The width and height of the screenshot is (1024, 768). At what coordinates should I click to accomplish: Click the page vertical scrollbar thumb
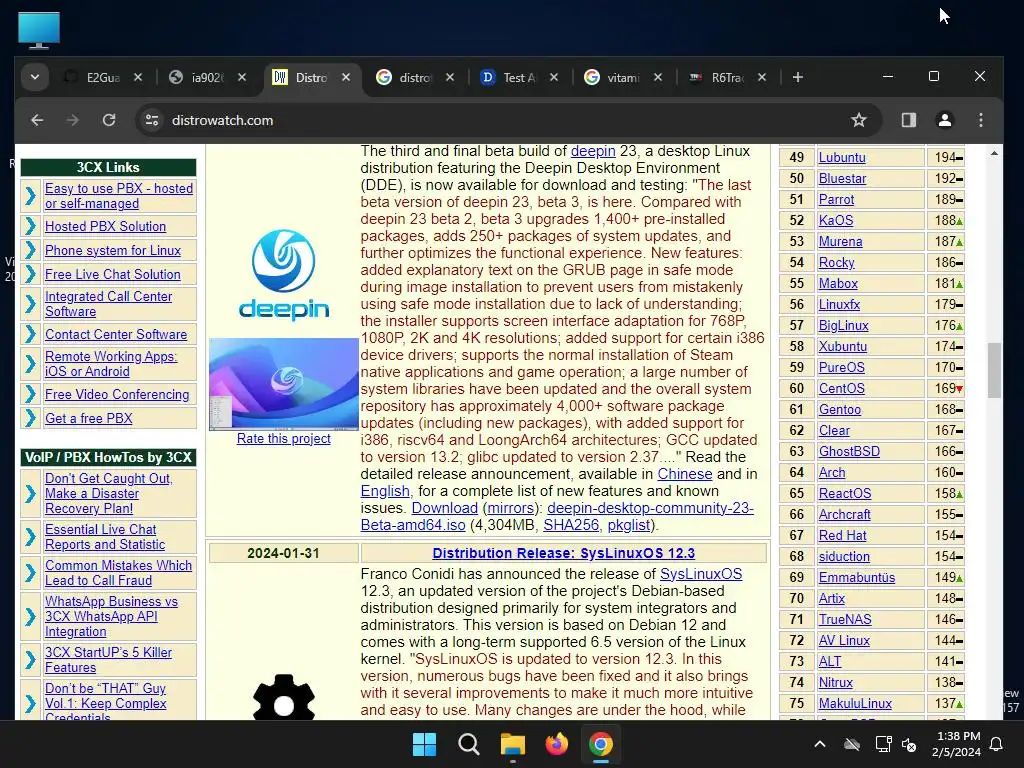coord(994,370)
